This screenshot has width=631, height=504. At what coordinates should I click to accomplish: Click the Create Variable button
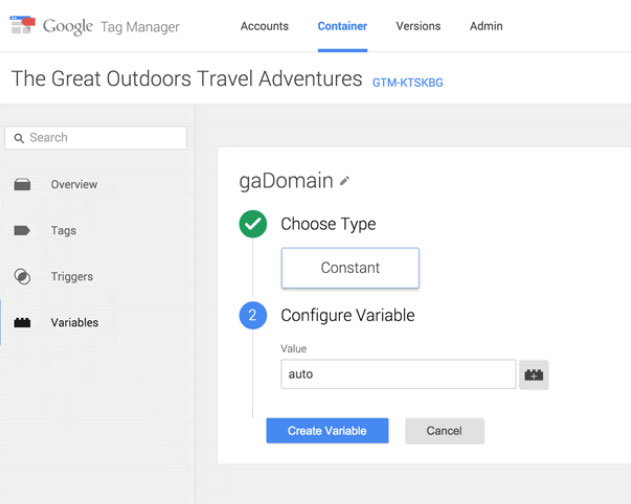point(327,431)
